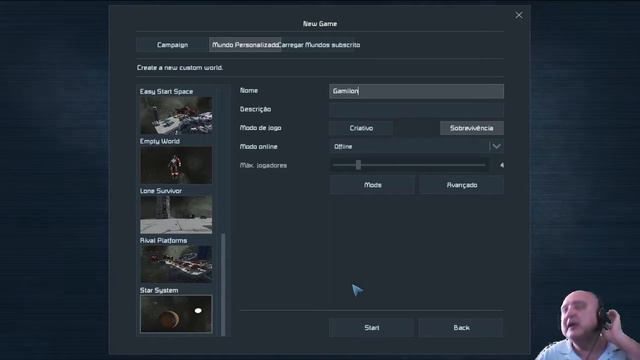
Task: Select the Star System scenario thumbnail
Action: point(176,314)
